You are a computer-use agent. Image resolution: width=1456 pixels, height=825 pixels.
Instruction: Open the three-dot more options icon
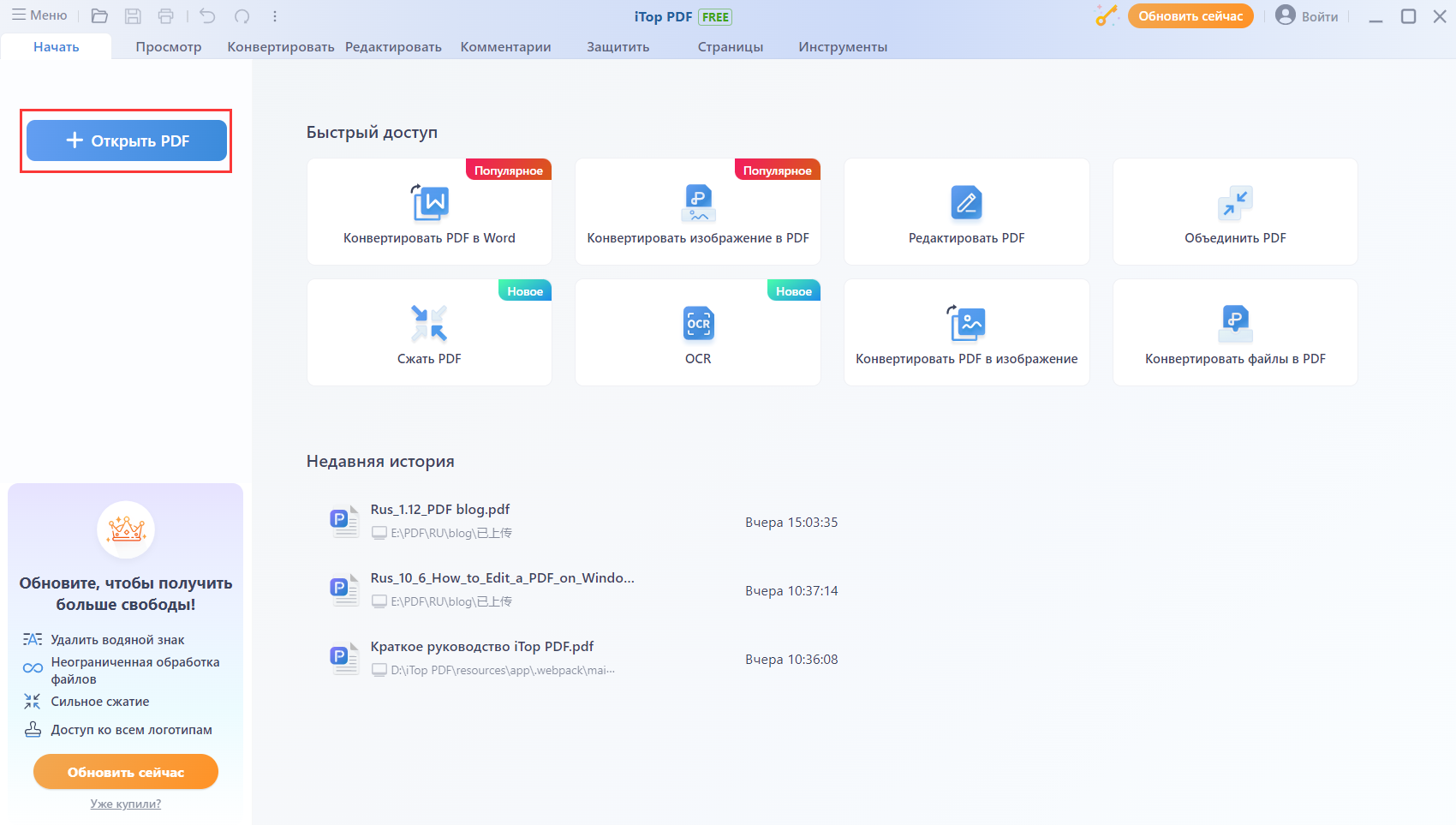click(x=274, y=16)
